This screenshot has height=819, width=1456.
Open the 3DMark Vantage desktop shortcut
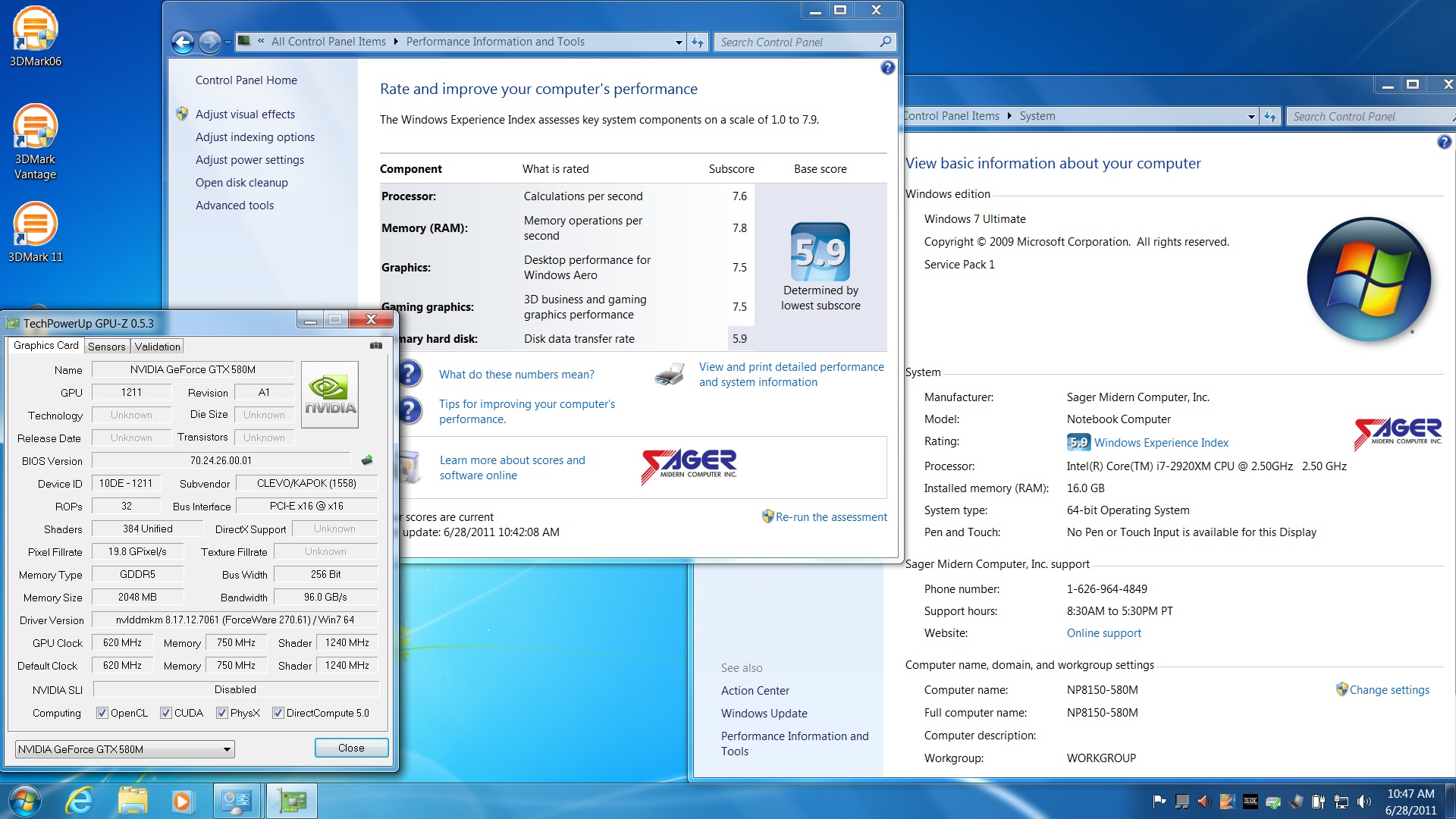click(35, 142)
